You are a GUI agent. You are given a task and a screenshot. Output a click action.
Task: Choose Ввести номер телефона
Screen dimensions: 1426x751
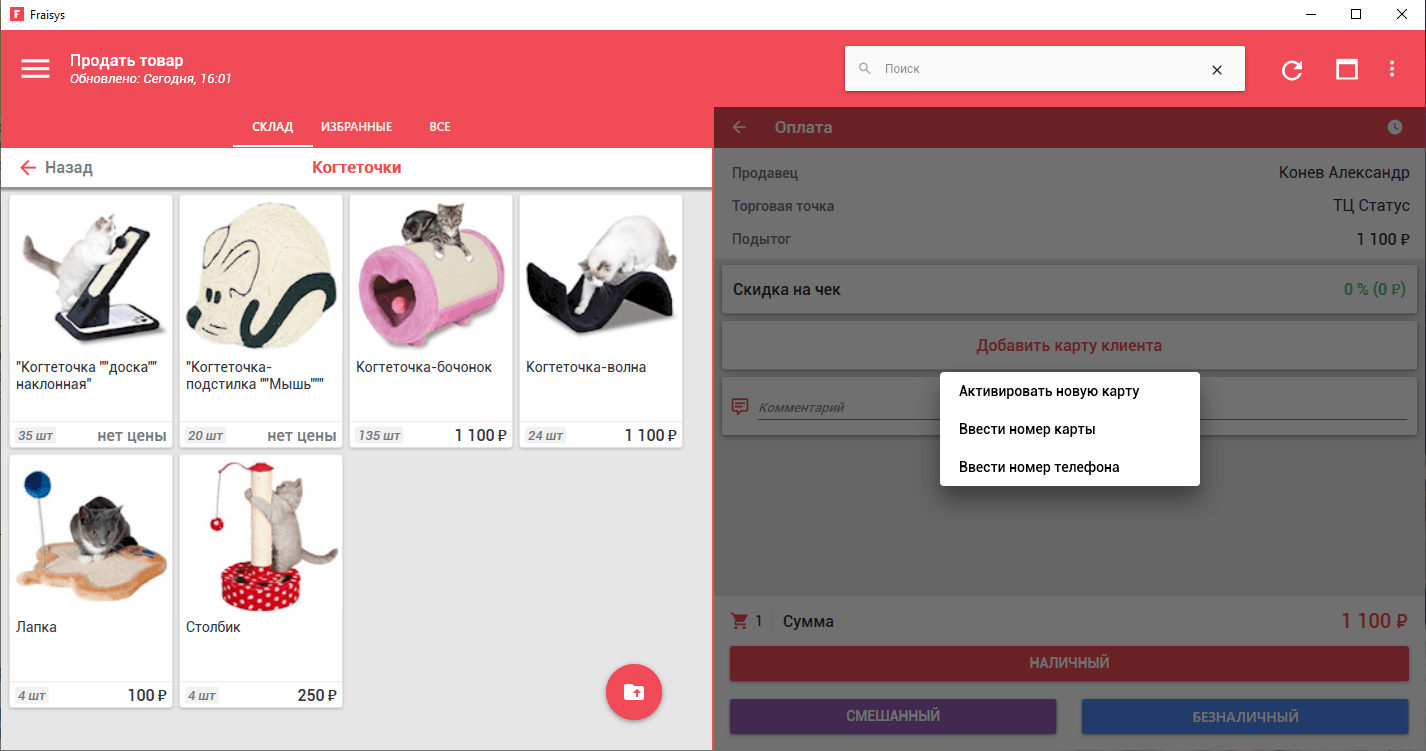[1069, 467]
